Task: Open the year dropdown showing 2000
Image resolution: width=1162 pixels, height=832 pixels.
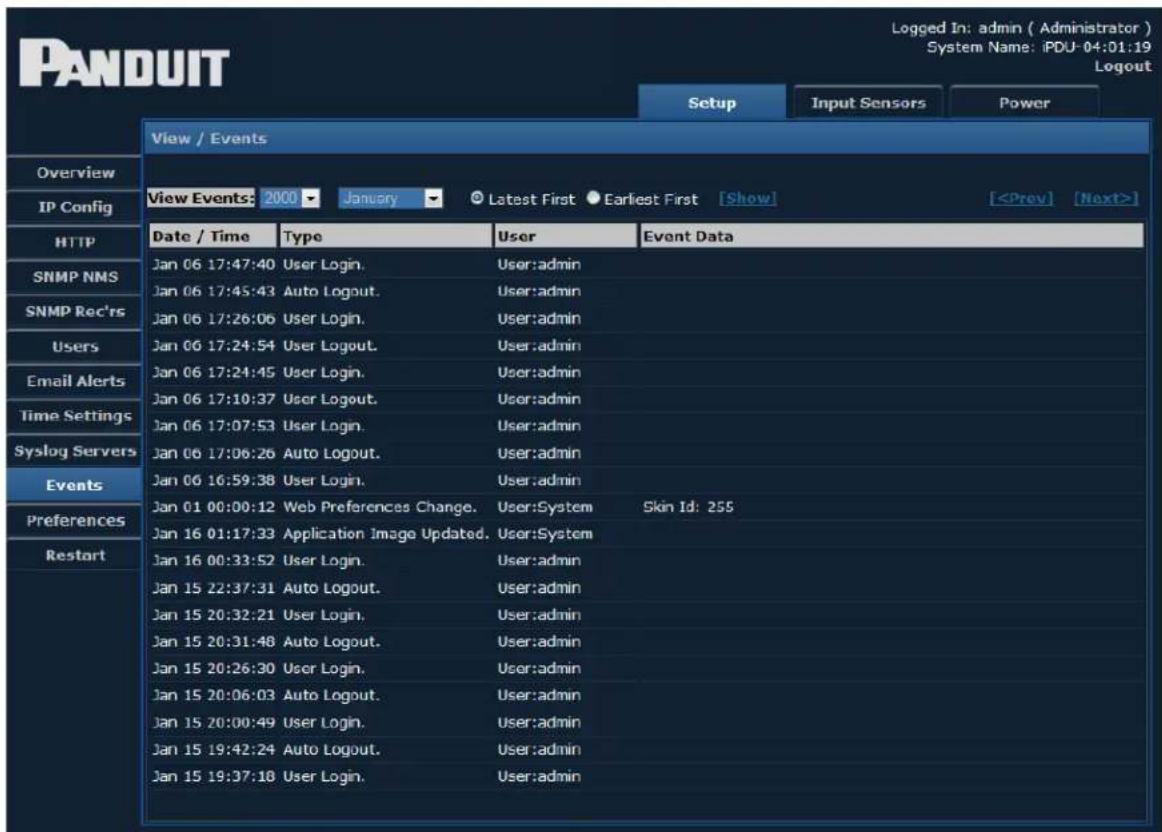Action: tap(290, 198)
